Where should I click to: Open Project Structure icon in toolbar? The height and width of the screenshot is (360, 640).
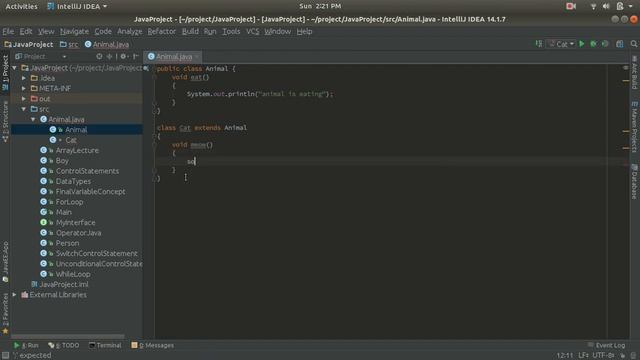[620, 44]
